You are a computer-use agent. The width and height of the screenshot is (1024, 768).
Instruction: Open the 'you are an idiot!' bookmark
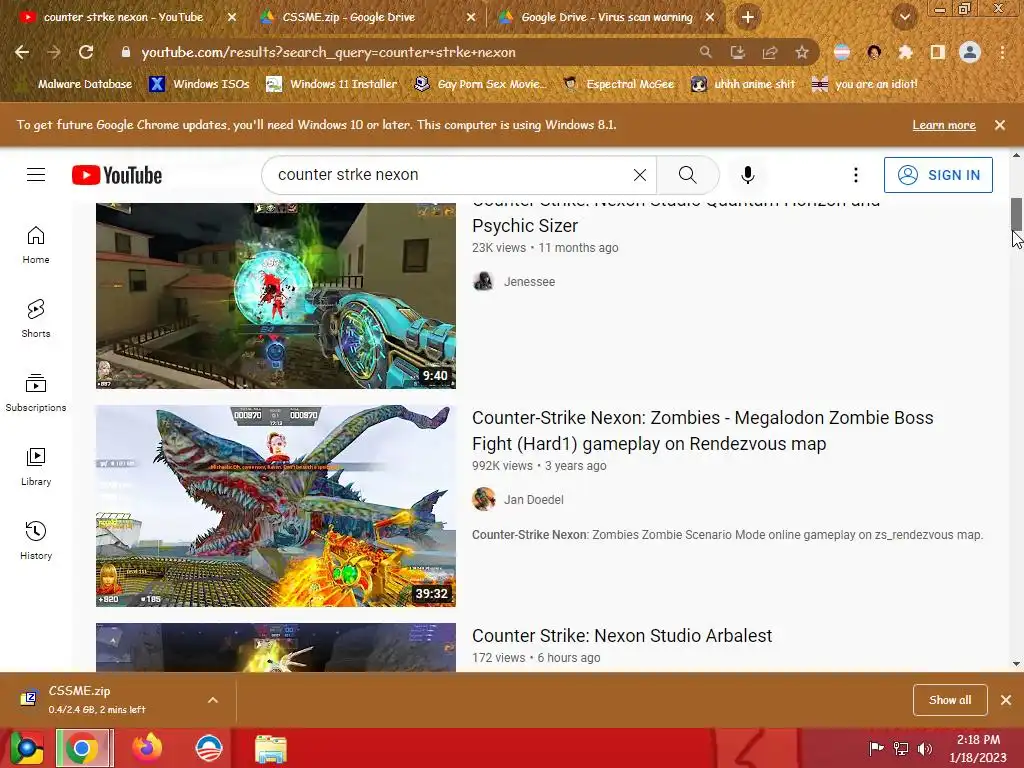[x=865, y=84]
